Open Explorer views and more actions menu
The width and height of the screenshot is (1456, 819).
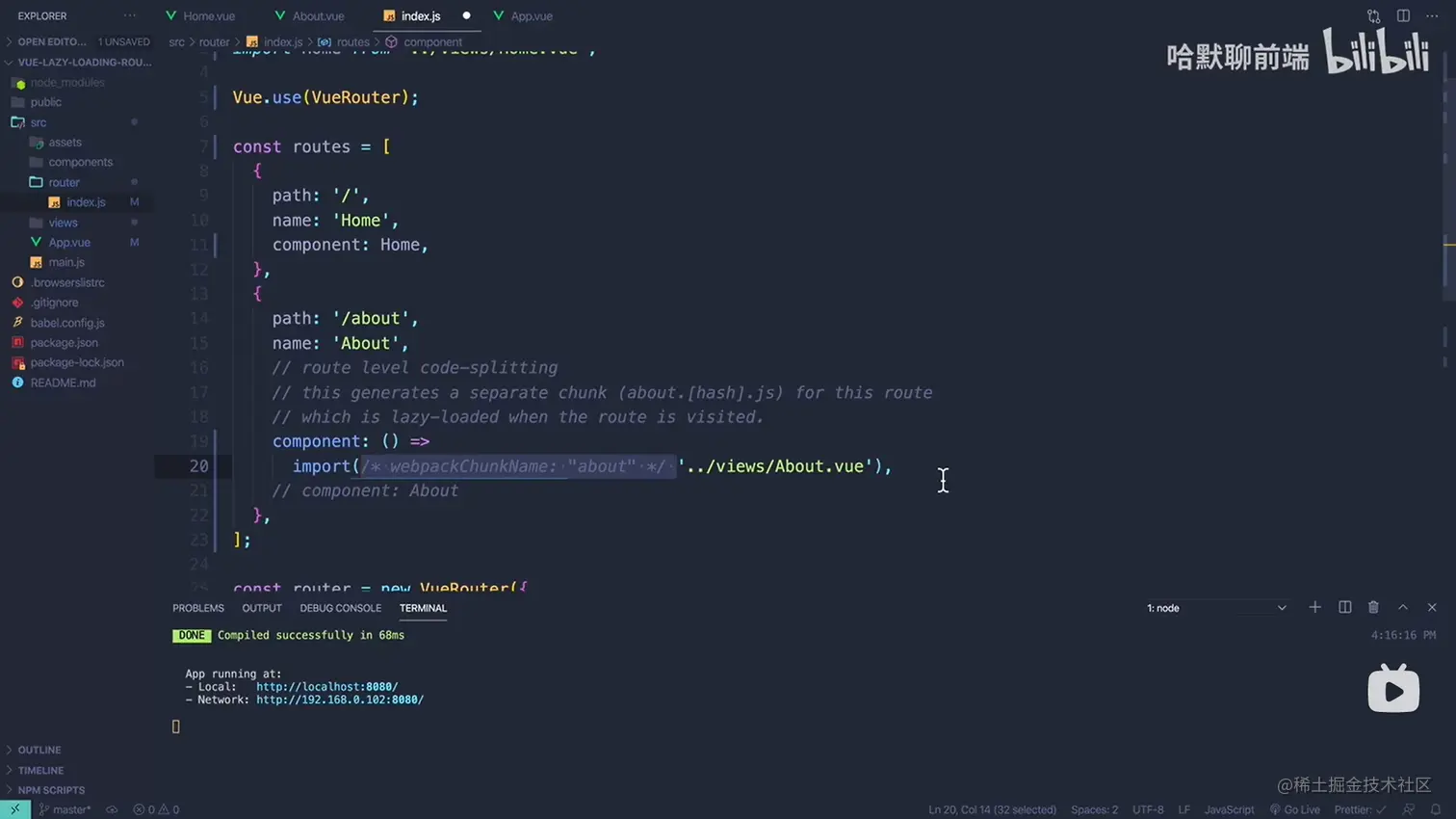130,16
